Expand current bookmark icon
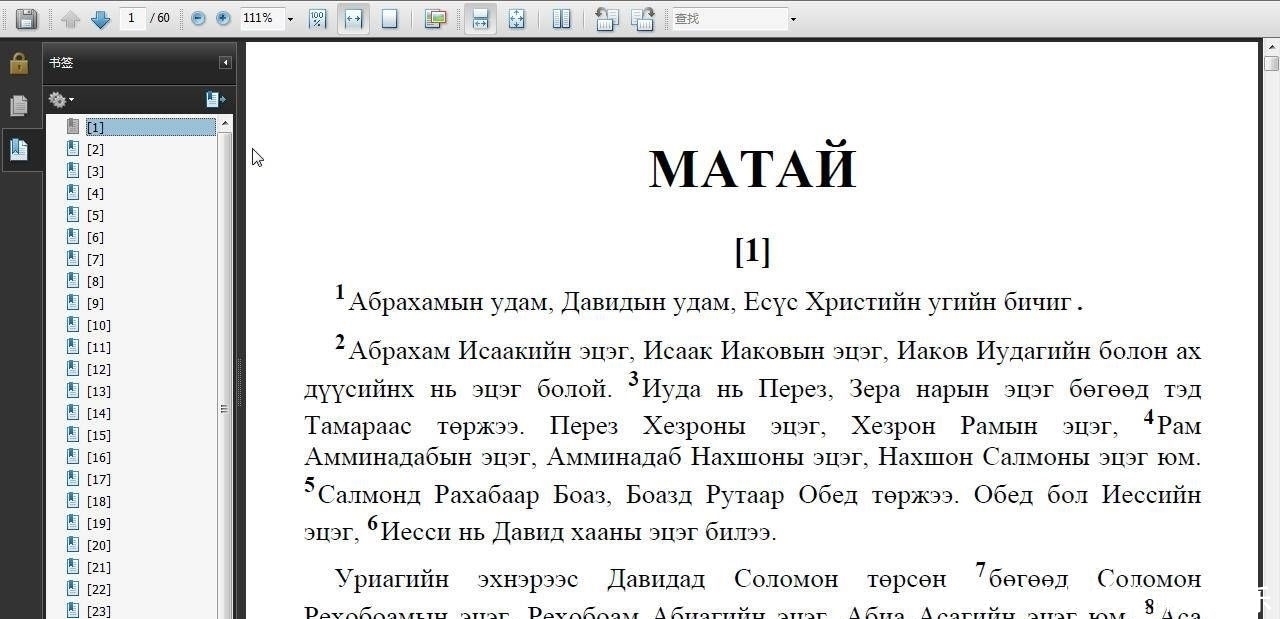Viewport: 1280px width, 619px height. coord(215,99)
